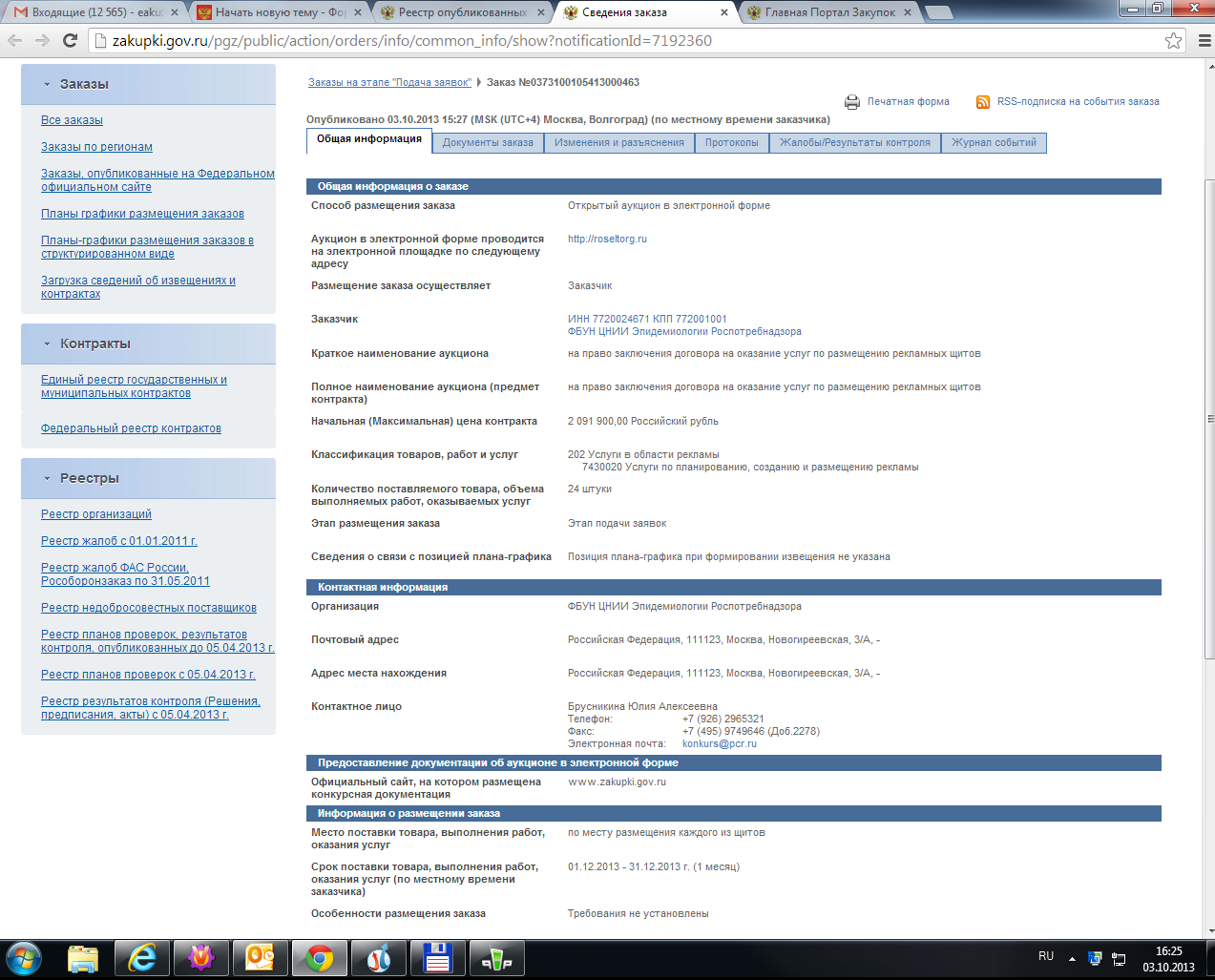Reload the page with the refresh icon
The height and width of the screenshot is (980, 1215).
[x=70, y=40]
